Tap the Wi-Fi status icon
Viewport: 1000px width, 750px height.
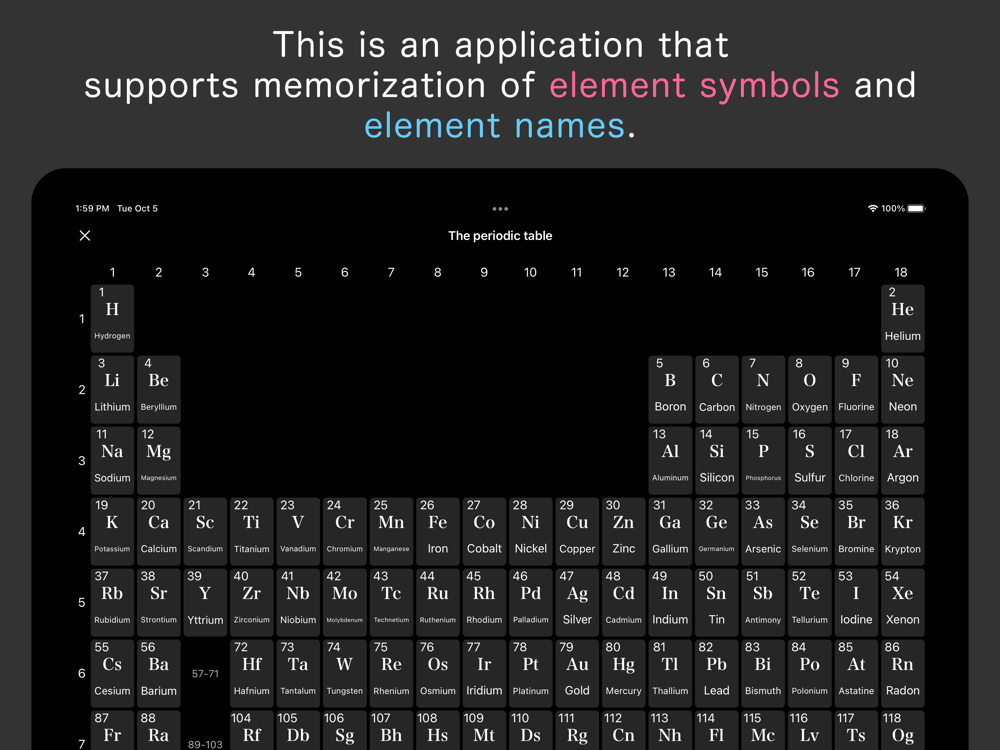coord(872,209)
